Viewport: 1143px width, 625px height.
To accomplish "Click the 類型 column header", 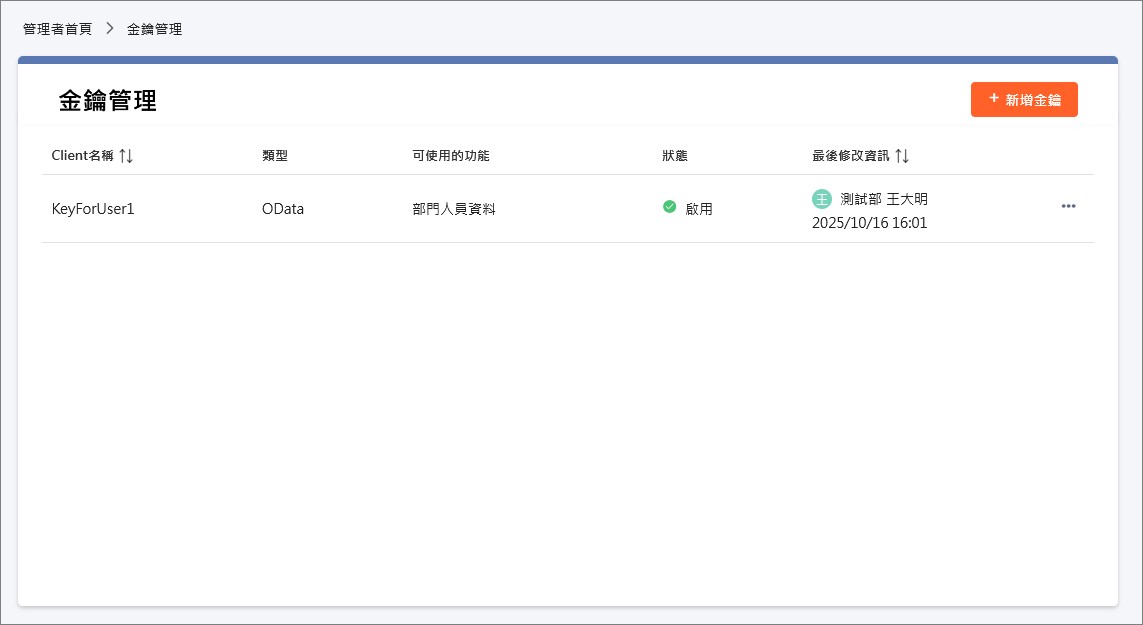I will 275,156.
